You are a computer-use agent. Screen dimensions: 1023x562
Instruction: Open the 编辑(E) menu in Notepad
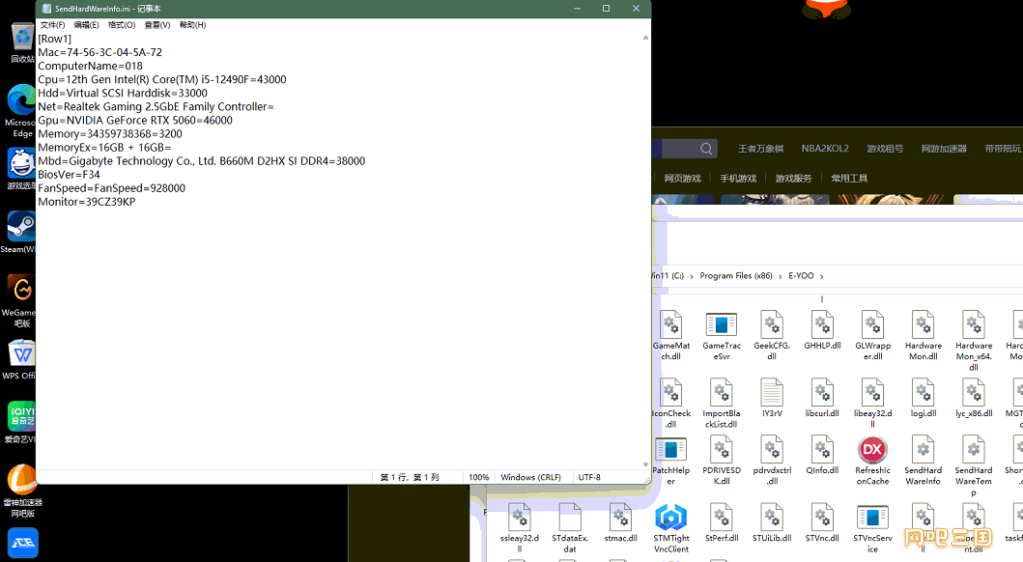click(86, 25)
